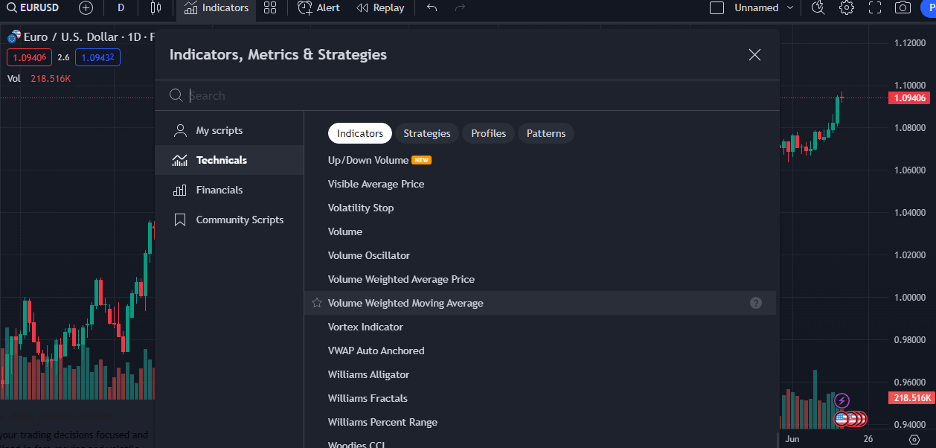Switch to the Profiles tab

(x=488, y=133)
